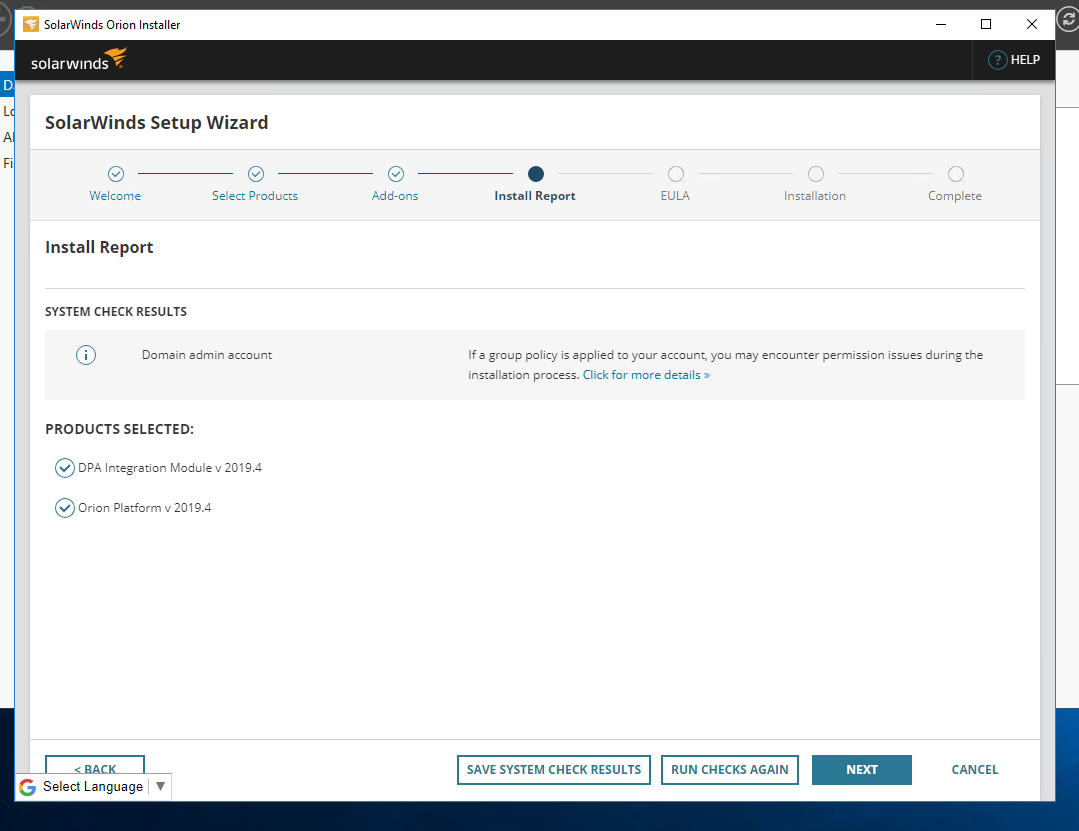This screenshot has height=831, width=1079.
Task: Click the PRODUCTS SELECTED heading
Action: point(120,429)
